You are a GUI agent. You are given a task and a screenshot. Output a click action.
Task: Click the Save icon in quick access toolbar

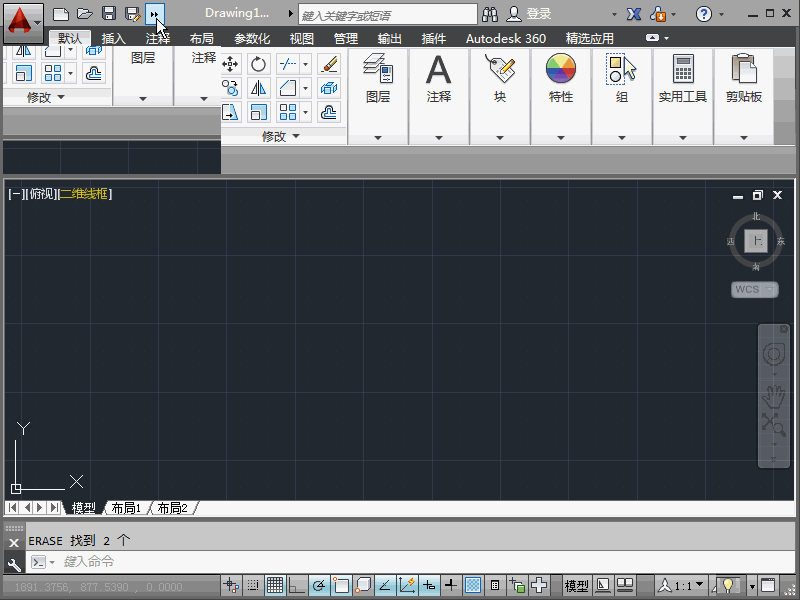point(108,14)
